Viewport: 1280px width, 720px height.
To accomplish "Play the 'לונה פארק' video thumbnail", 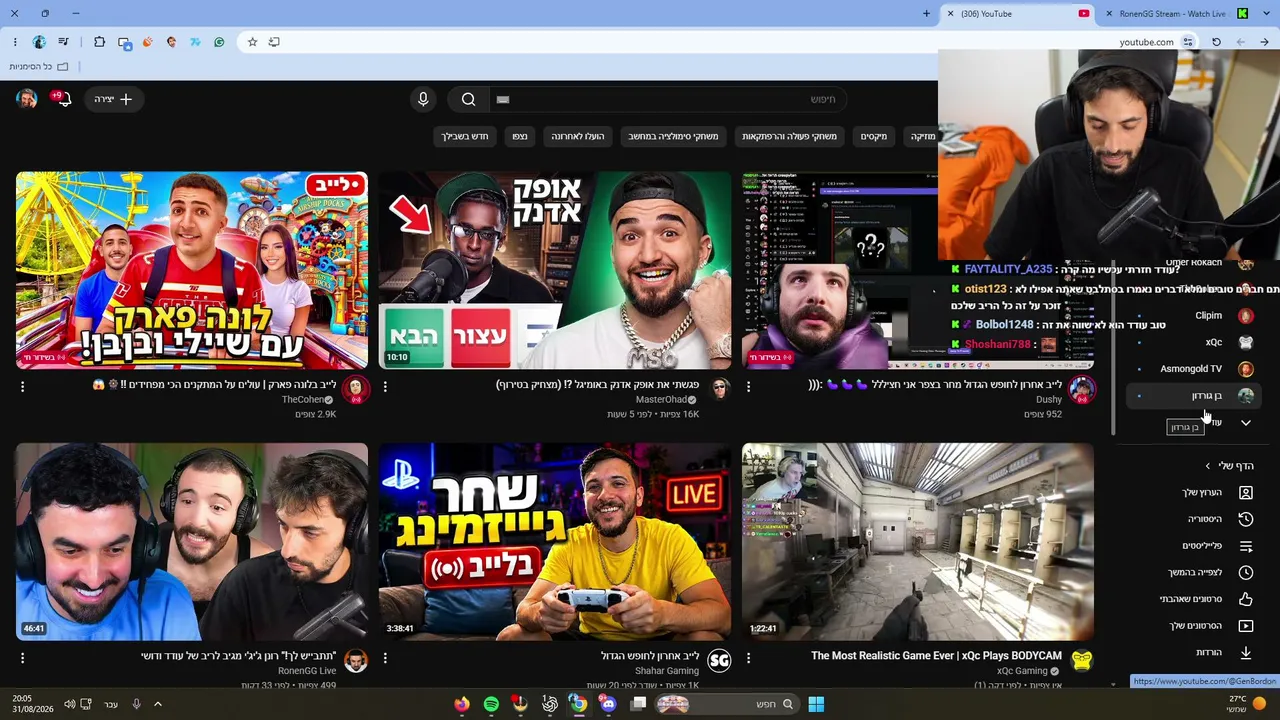I will tap(192, 270).
